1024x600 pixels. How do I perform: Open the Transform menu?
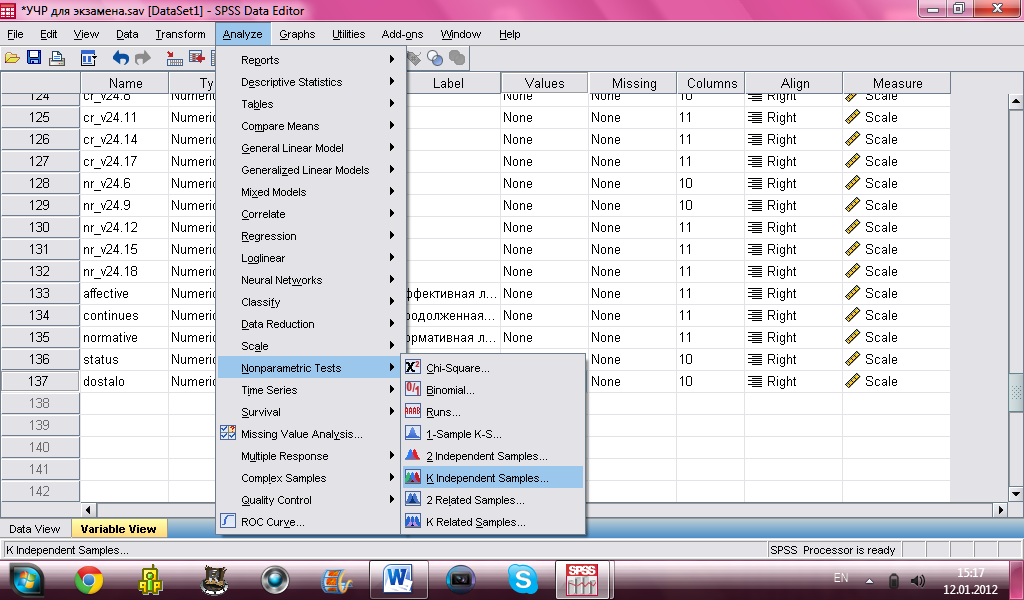click(180, 34)
